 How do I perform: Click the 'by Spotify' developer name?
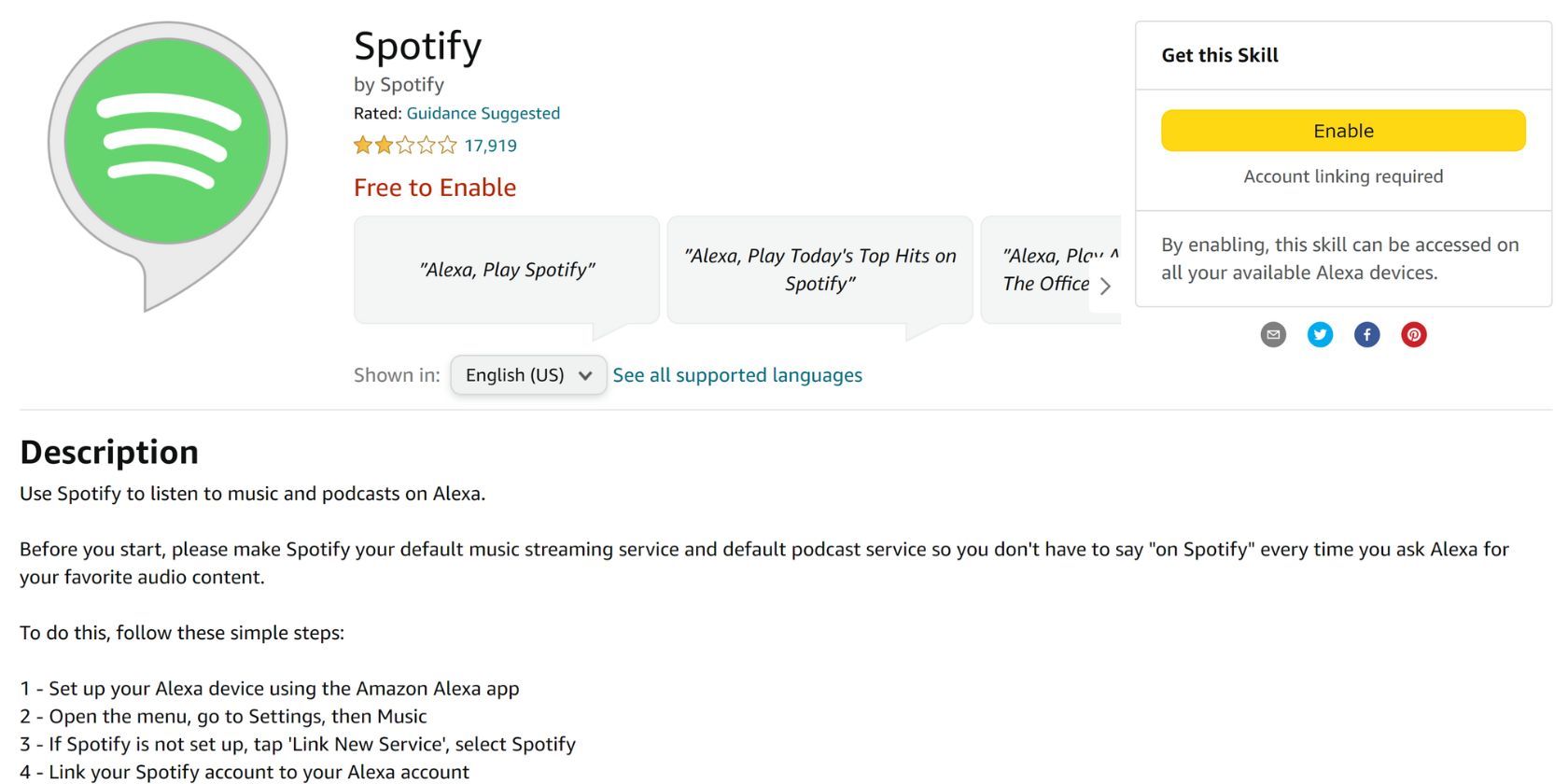point(398,84)
